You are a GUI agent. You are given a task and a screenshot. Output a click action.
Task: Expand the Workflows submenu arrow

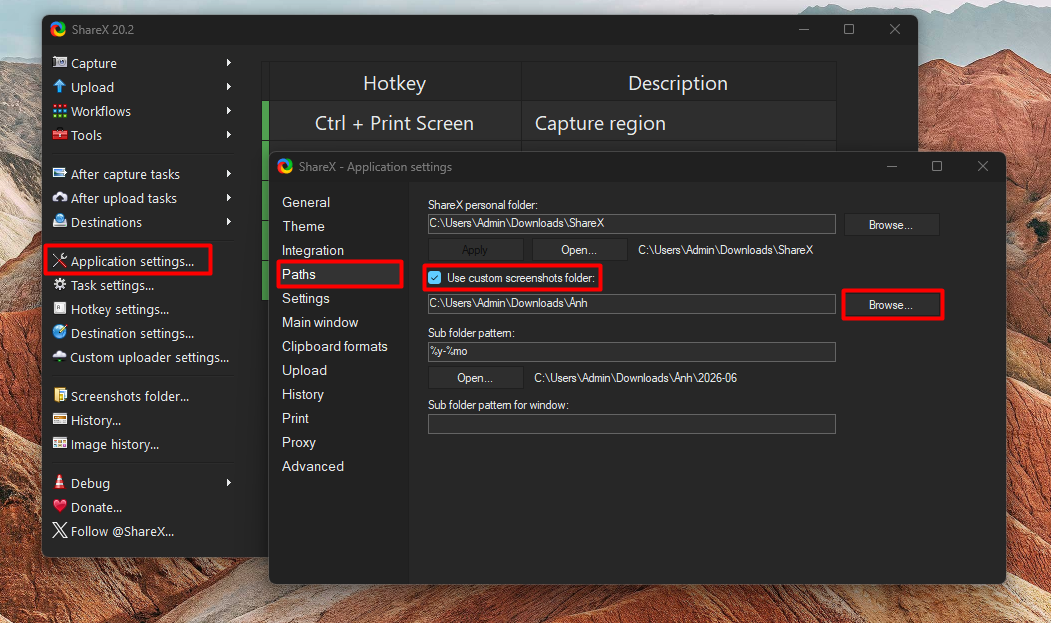[229, 111]
